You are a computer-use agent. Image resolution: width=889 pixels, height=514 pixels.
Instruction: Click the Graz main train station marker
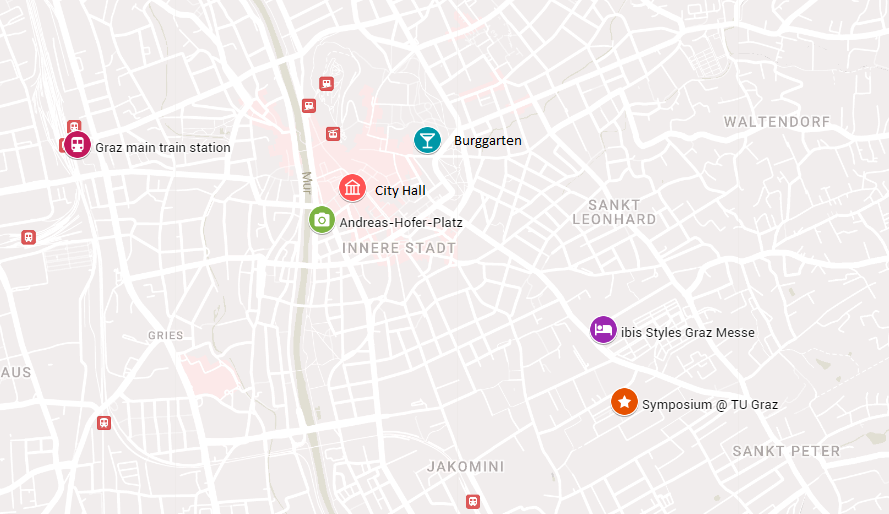coord(77,145)
